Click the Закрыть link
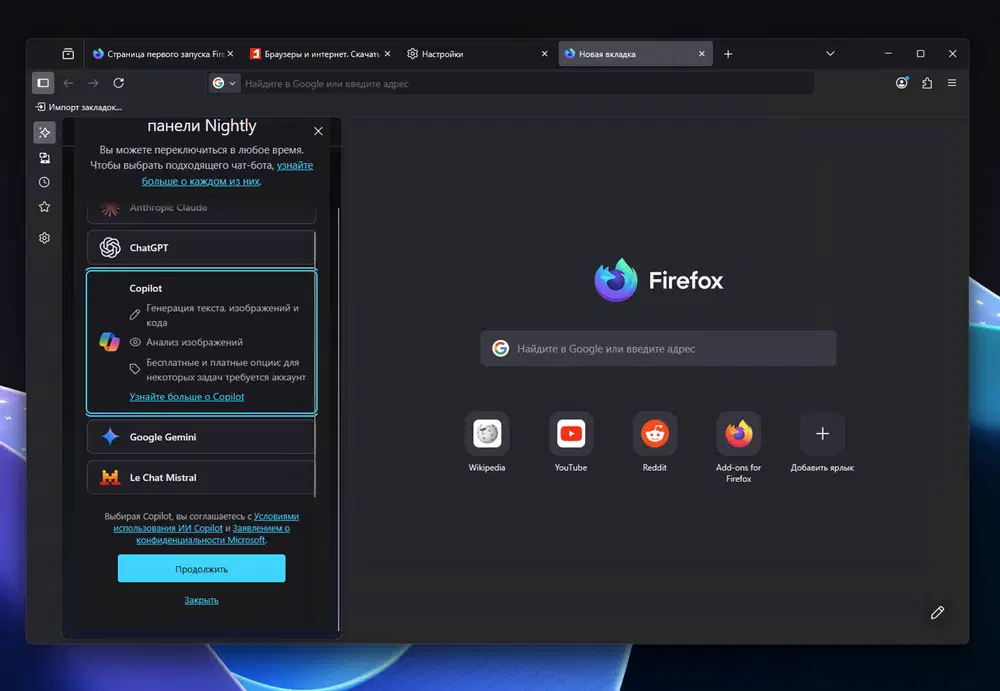1000x691 pixels. [202, 600]
